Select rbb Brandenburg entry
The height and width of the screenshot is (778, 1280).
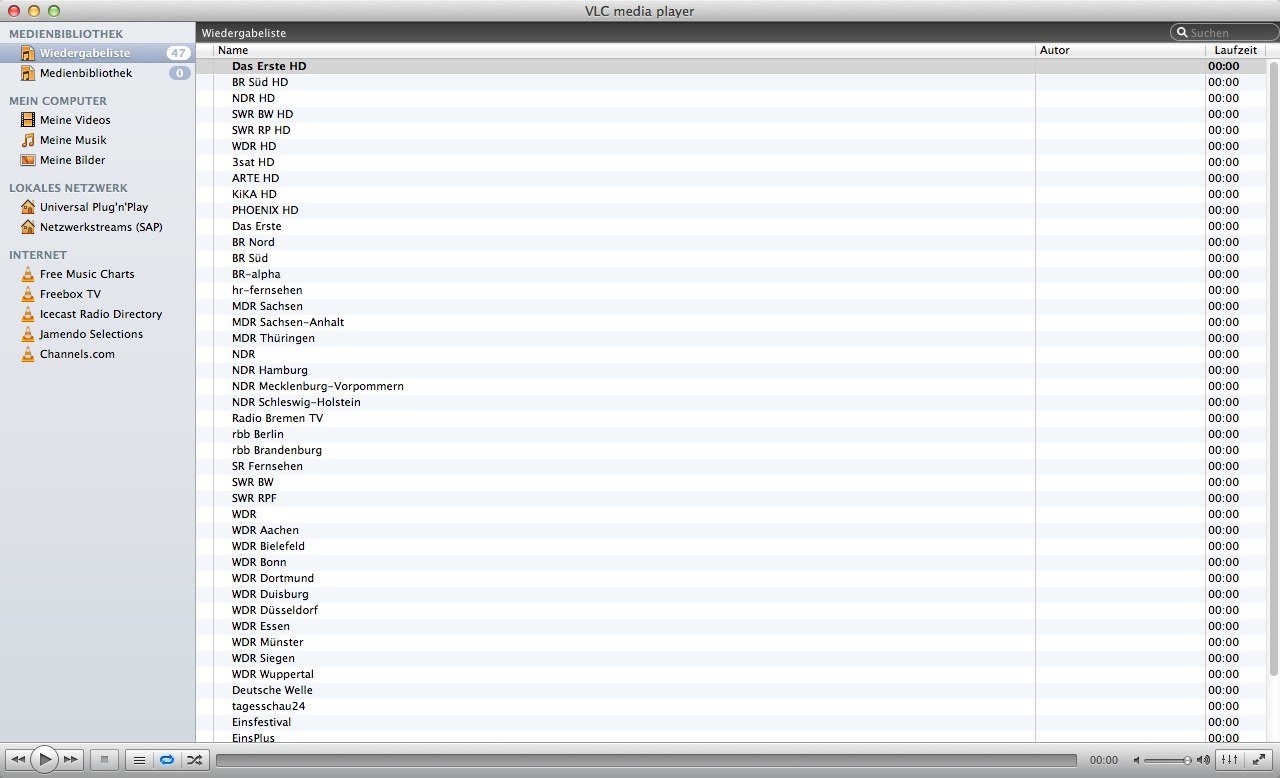(731, 450)
